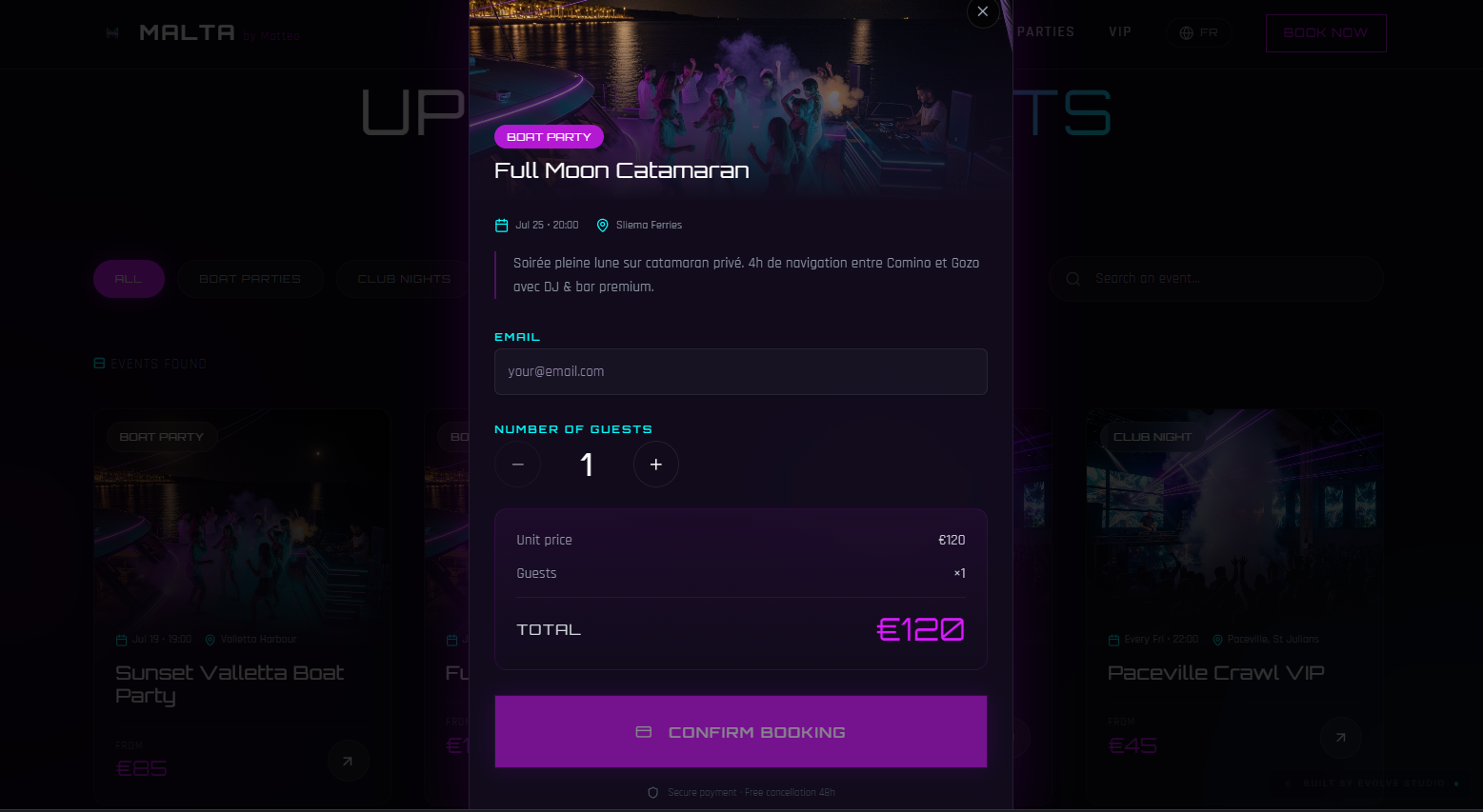Click the Boat Party tag badge in the modal
Screen dimensions: 1483x812
[549, 137]
